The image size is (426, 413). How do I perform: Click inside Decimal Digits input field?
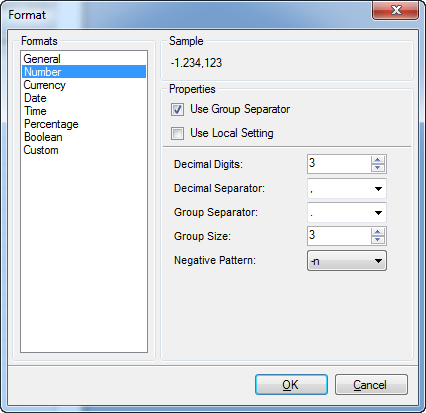click(339, 164)
